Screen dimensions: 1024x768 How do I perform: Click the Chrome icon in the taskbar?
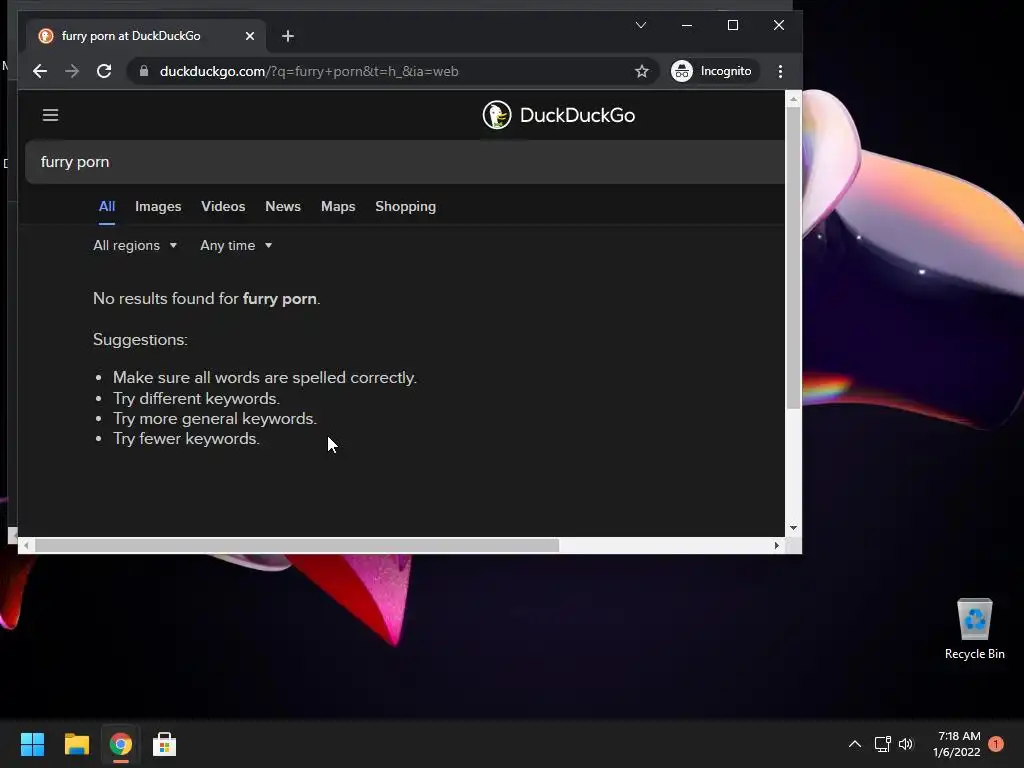point(120,744)
